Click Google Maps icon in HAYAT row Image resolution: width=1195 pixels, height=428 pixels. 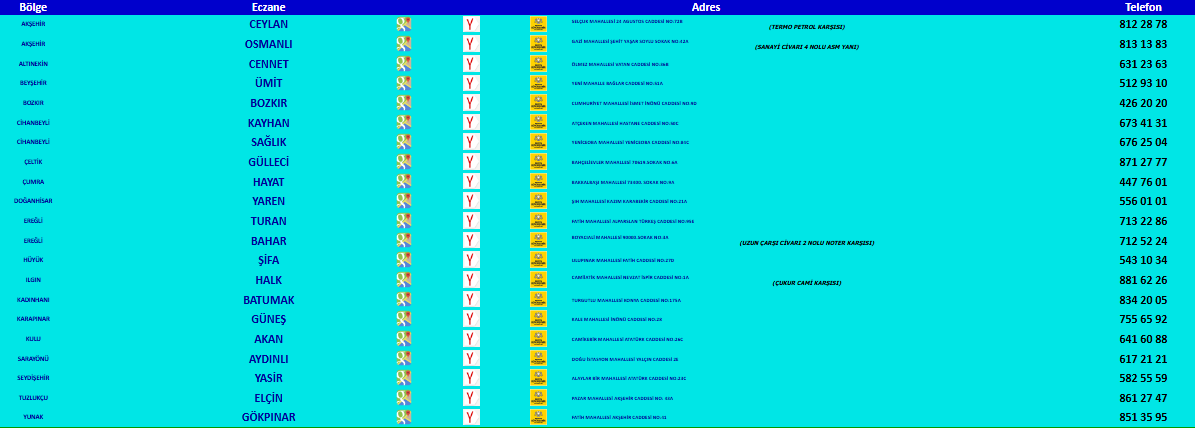[404, 181]
